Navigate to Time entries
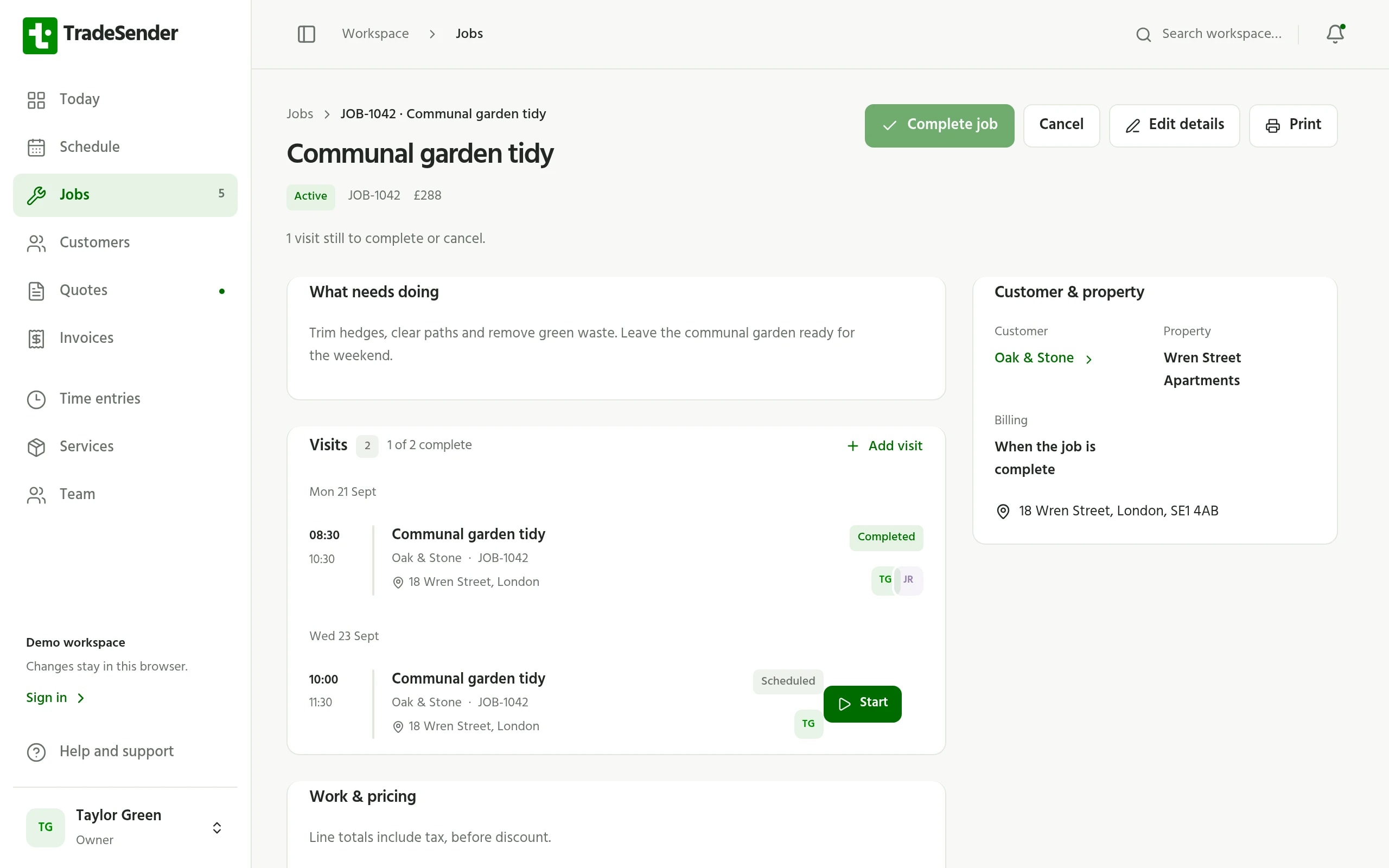 [125, 399]
